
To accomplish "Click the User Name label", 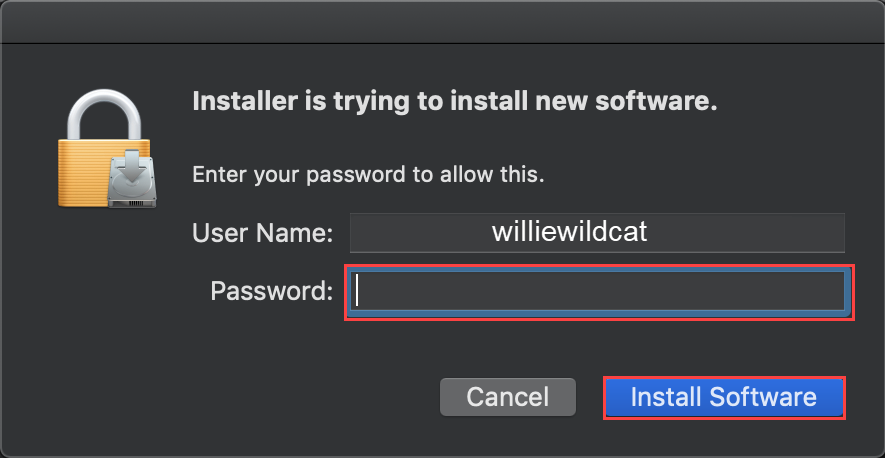I will coord(262,234).
